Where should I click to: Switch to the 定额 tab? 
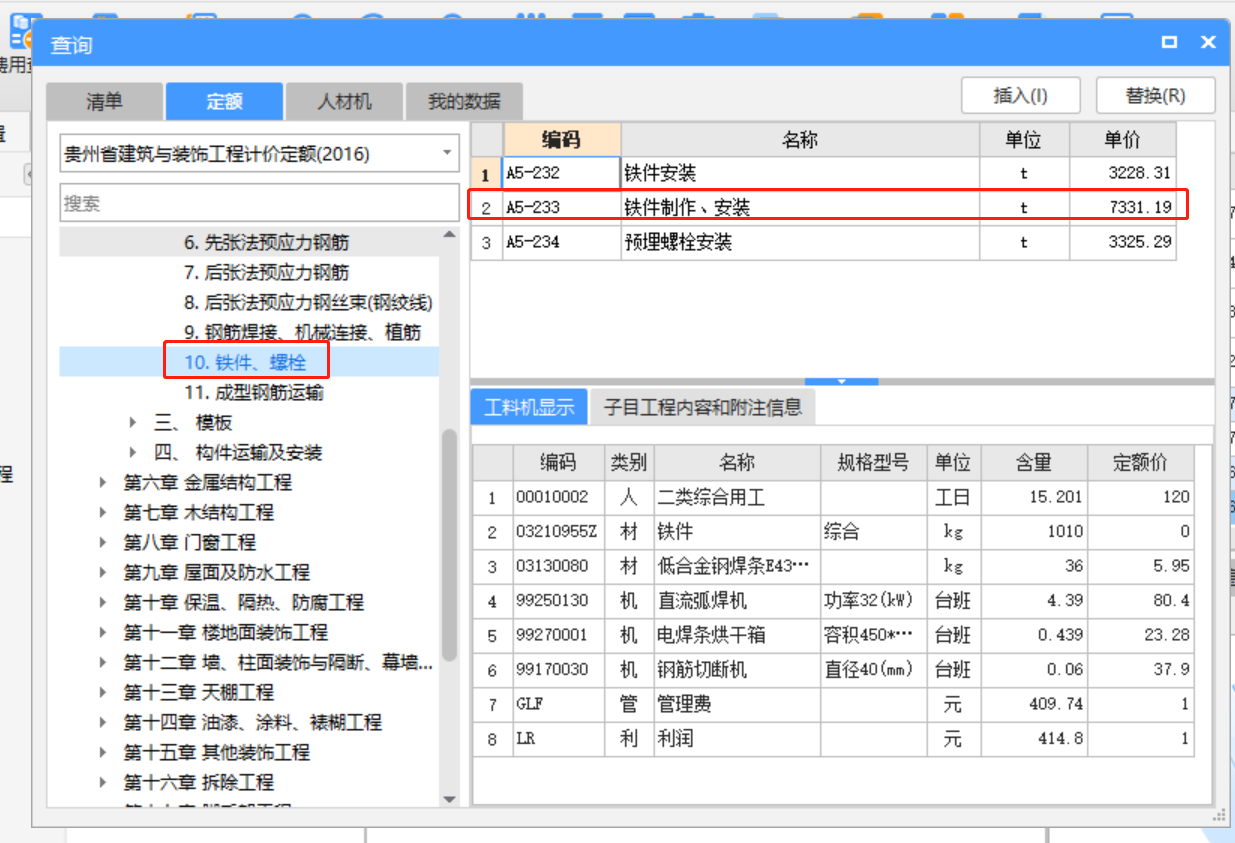click(x=225, y=101)
